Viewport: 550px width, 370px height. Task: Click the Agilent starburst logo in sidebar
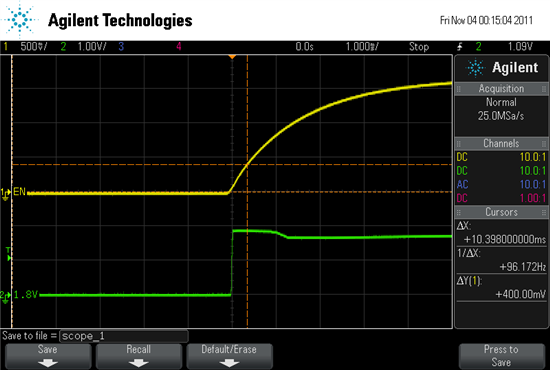coord(476,68)
